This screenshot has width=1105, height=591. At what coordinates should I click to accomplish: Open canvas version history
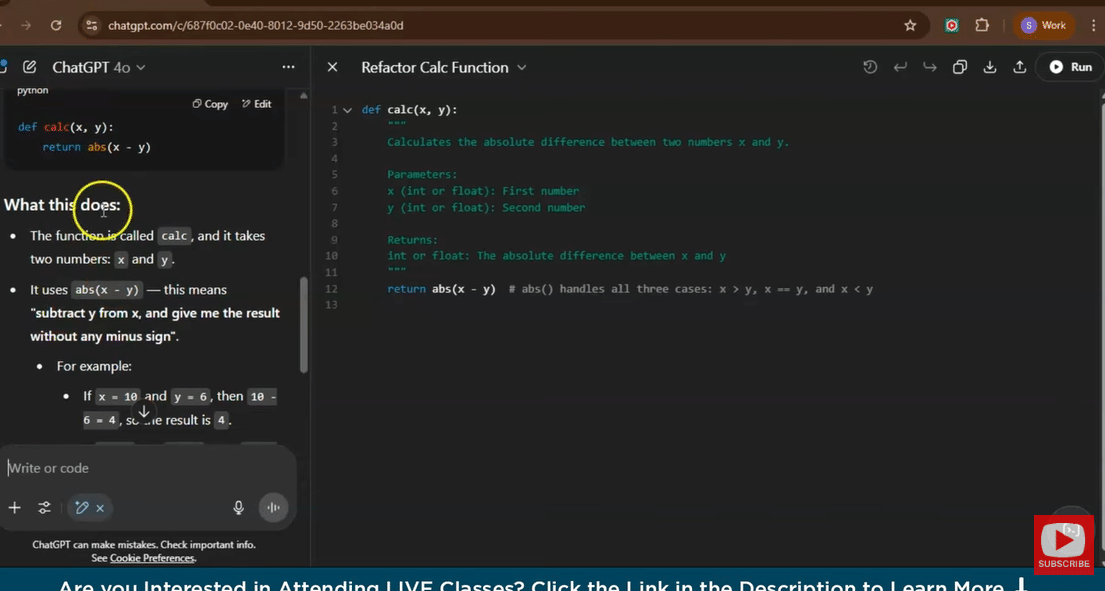click(870, 67)
